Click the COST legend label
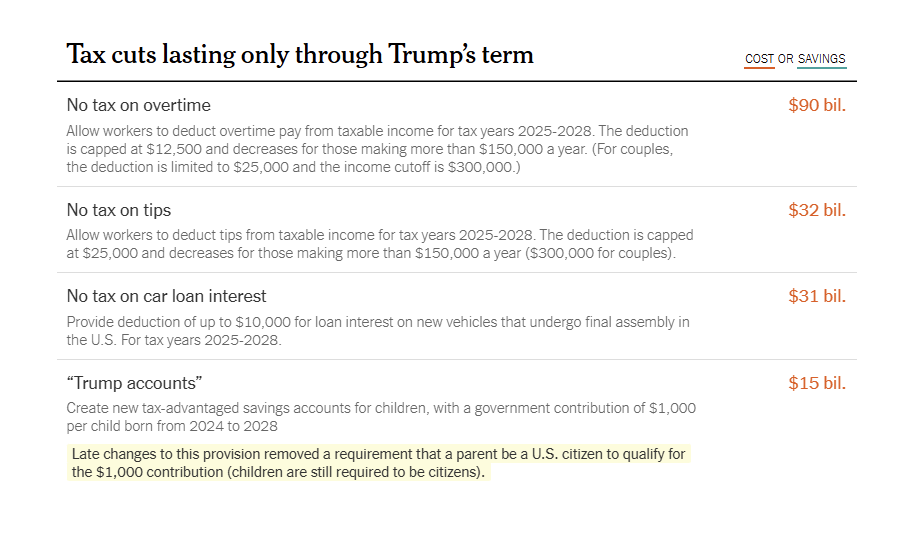 [759, 59]
